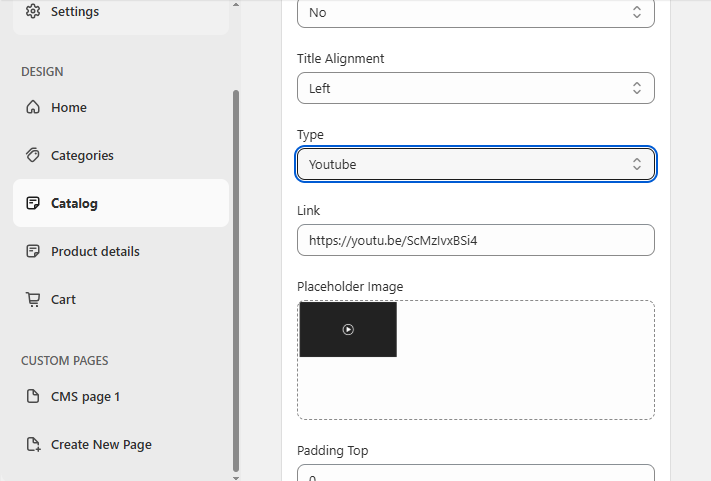Click the Catalog page icon
Screen dimensions: 711x481
(x=33, y=203)
